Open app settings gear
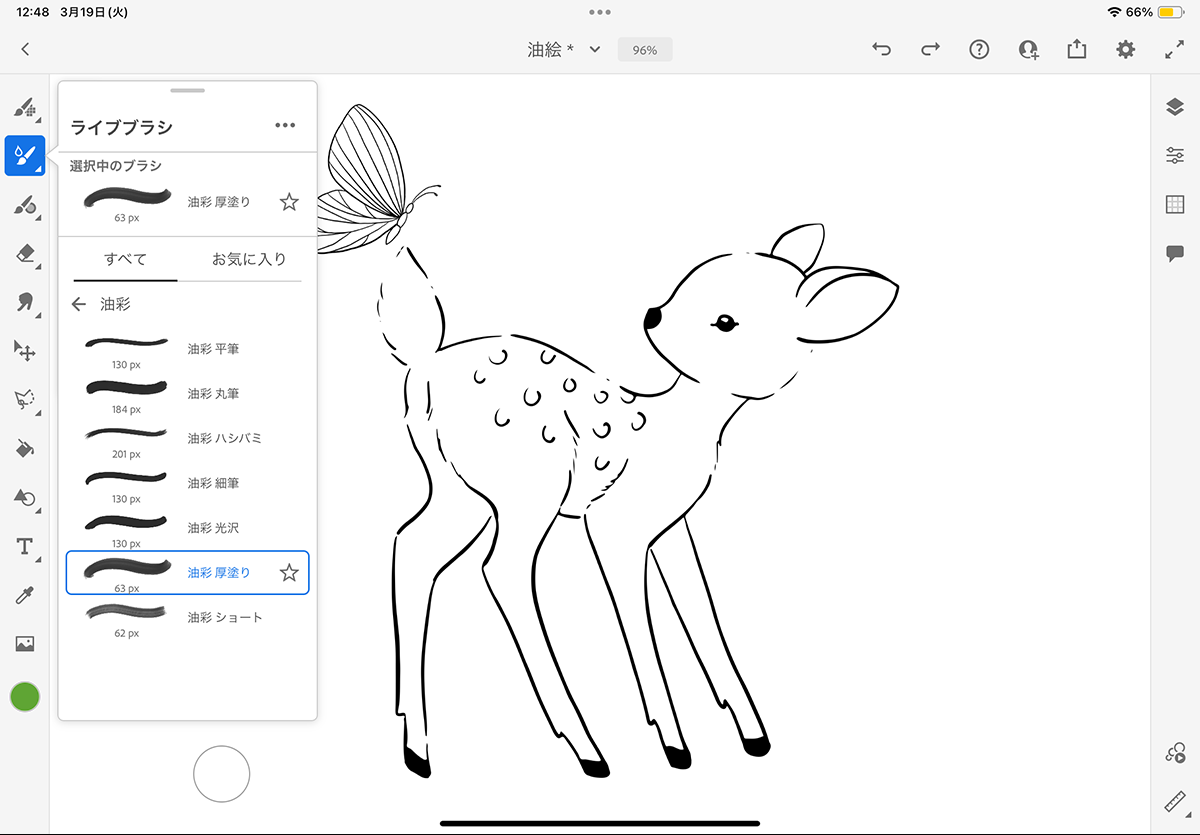 pyautogui.click(x=1125, y=49)
